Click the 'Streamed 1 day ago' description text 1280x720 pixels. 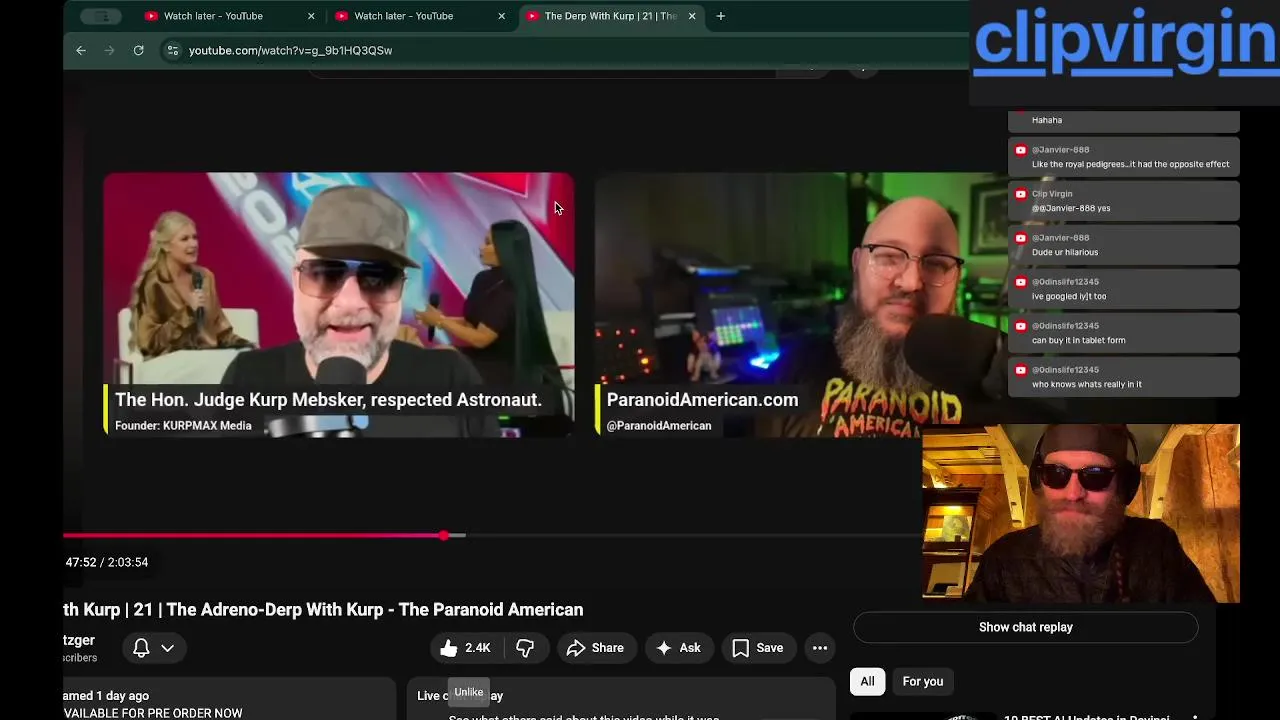pos(106,696)
